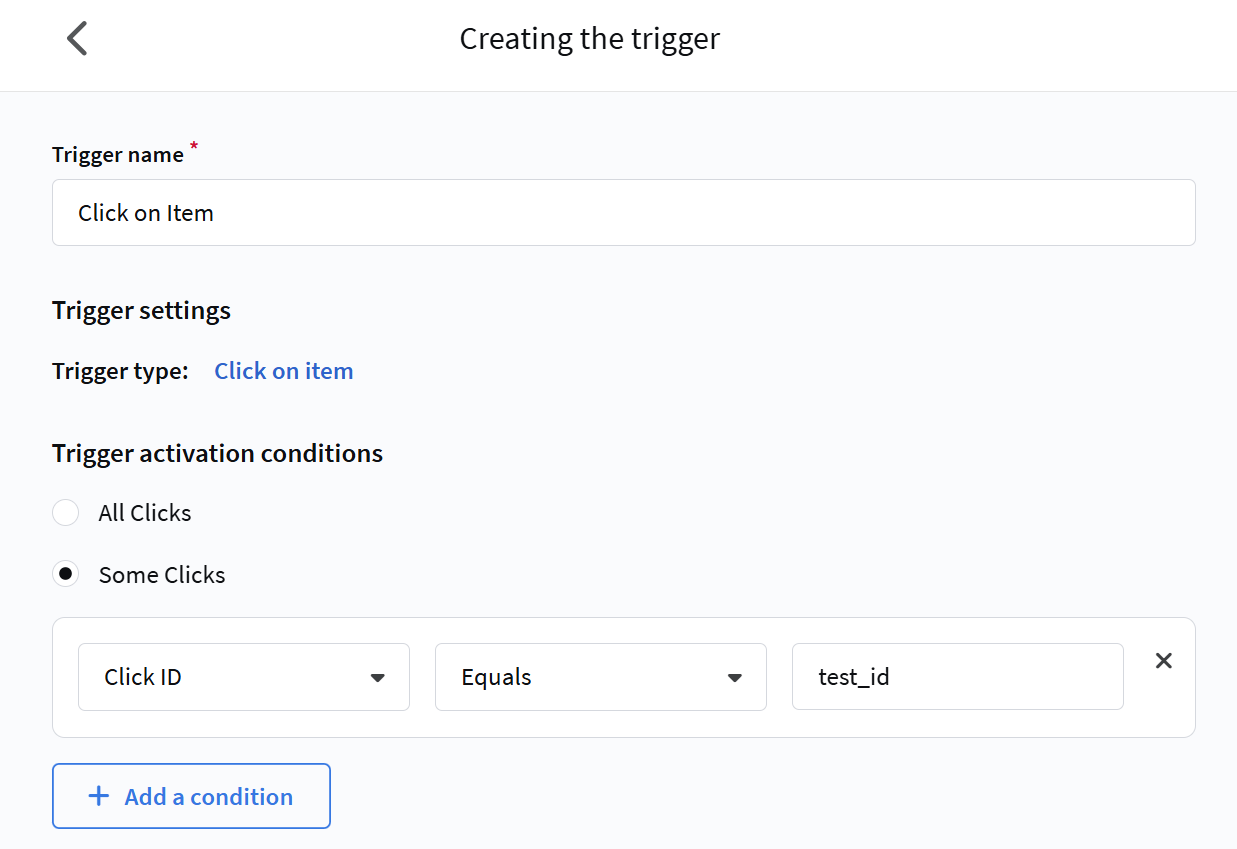Select the All Clicks radio button
This screenshot has width=1237, height=849.
(66, 513)
